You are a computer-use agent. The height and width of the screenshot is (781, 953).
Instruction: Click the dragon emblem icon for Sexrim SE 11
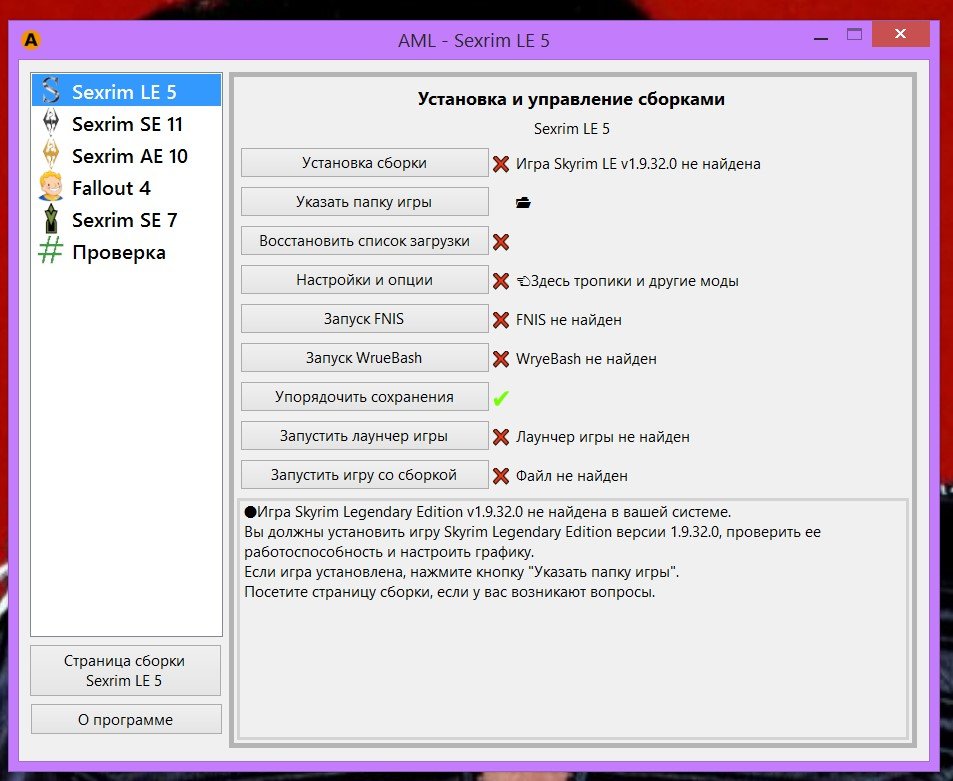(50, 124)
